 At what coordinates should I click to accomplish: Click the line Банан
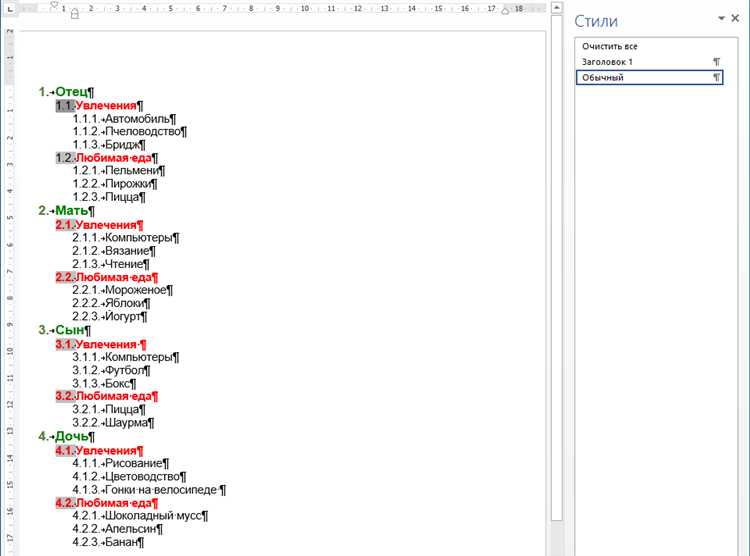pos(108,542)
